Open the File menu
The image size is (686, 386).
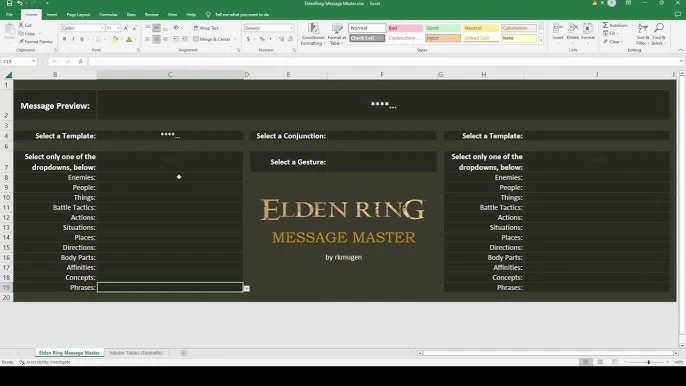point(9,14)
